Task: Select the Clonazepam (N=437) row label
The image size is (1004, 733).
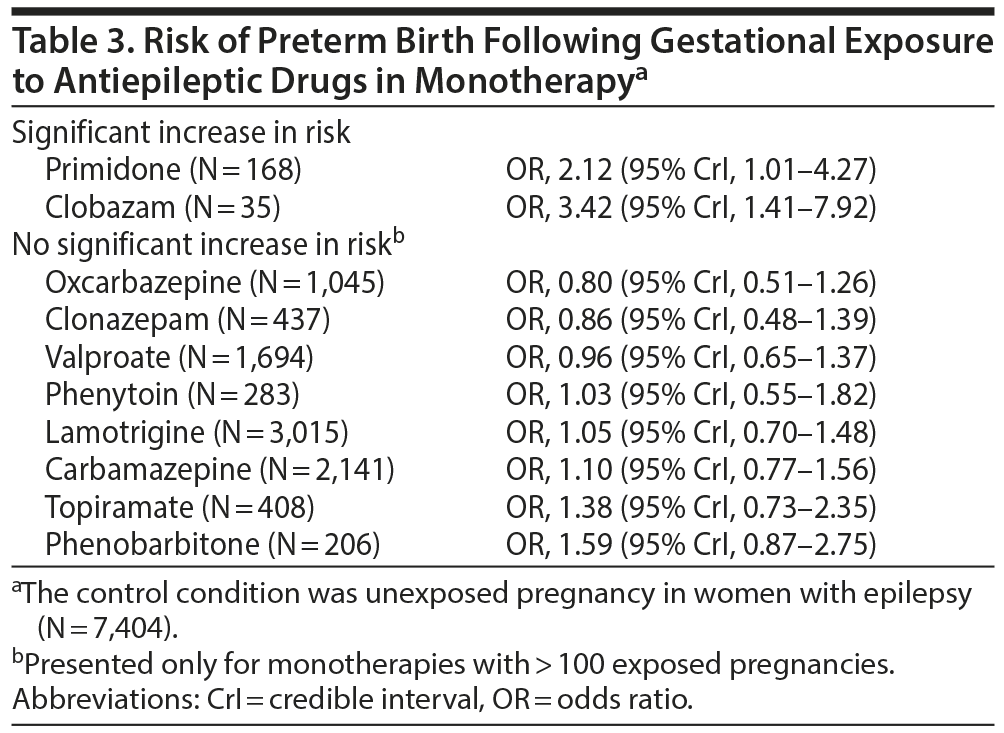Action: pos(188,320)
